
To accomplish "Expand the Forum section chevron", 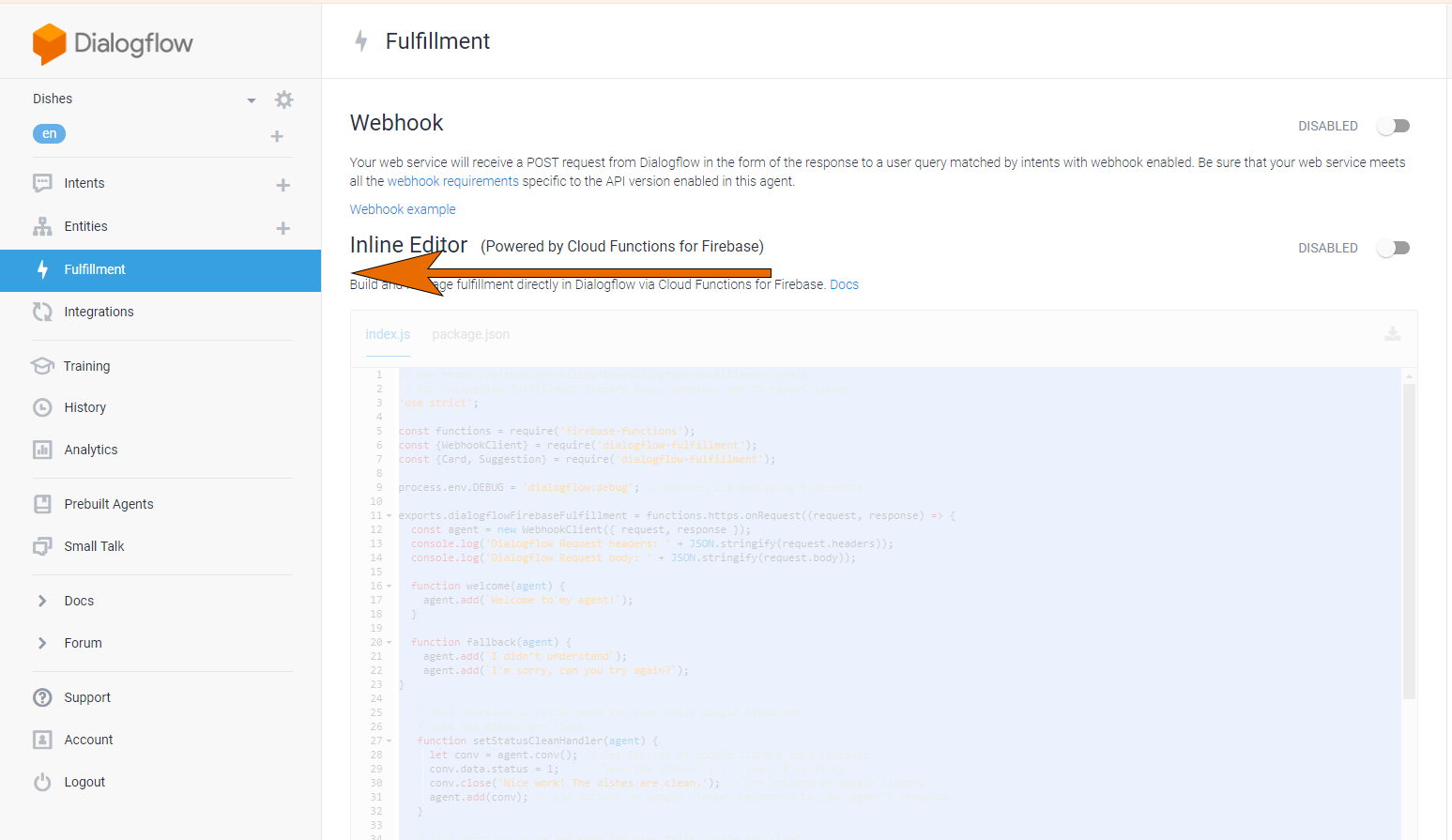I will (x=42, y=643).
